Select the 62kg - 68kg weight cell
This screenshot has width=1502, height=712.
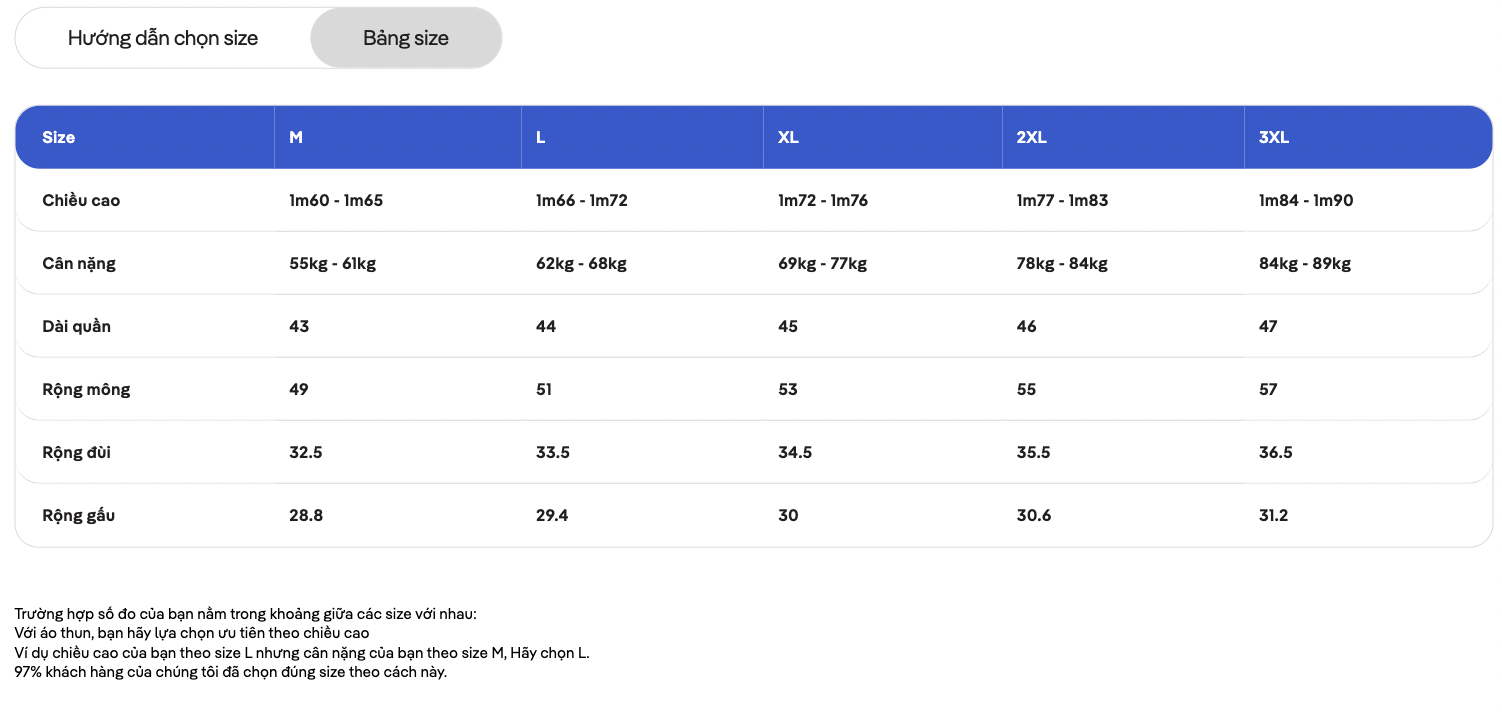pos(581,263)
